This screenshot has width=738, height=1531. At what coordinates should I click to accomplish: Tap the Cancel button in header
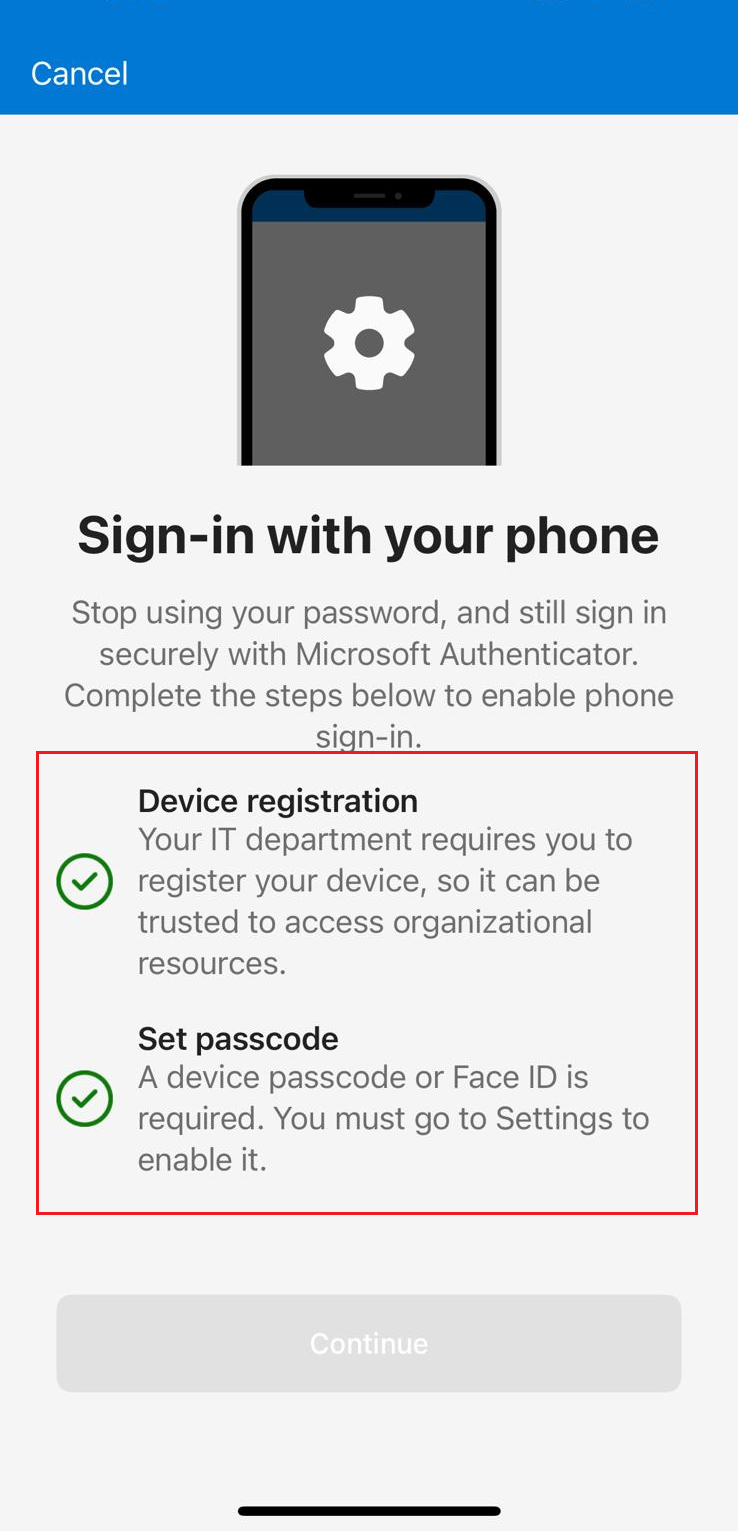click(79, 73)
